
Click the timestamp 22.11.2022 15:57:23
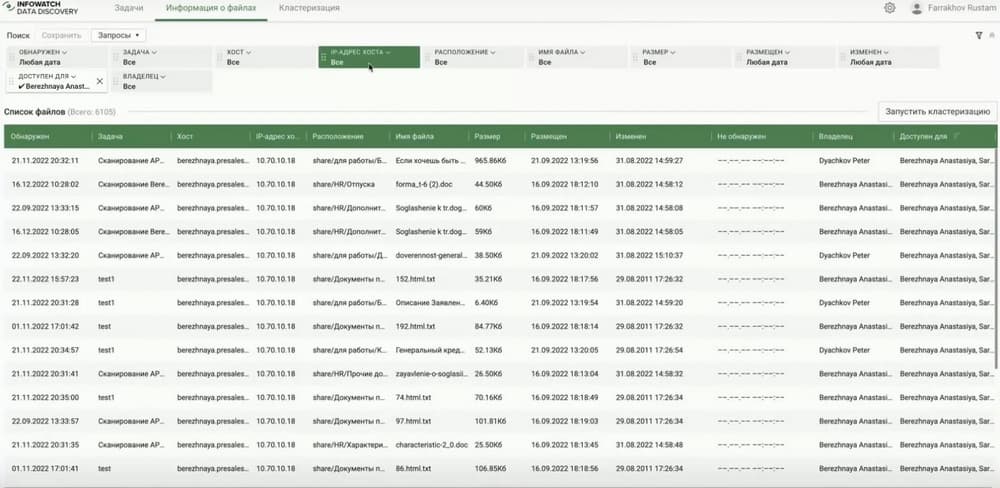[x=45, y=279]
